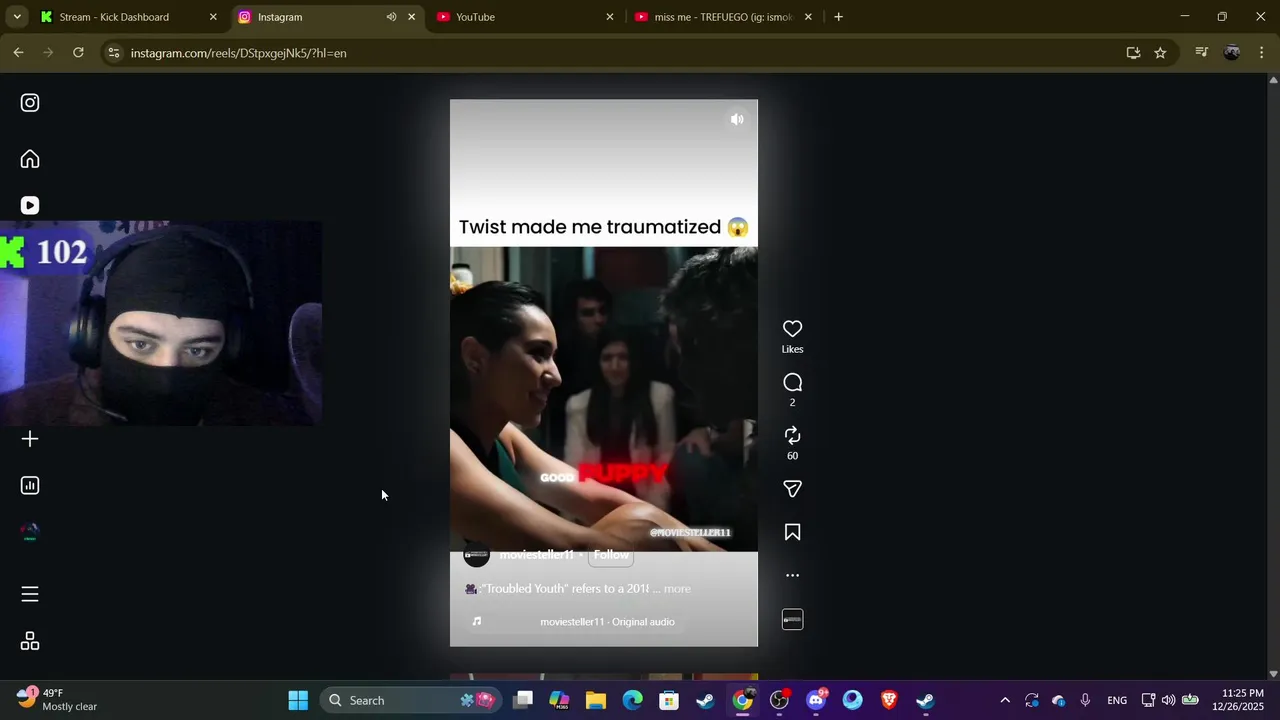Click the page vertical scrollbar down arrow
The height and width of the screenshot is (720, 1280).
pyautogui.click(x=1273, y=674)
